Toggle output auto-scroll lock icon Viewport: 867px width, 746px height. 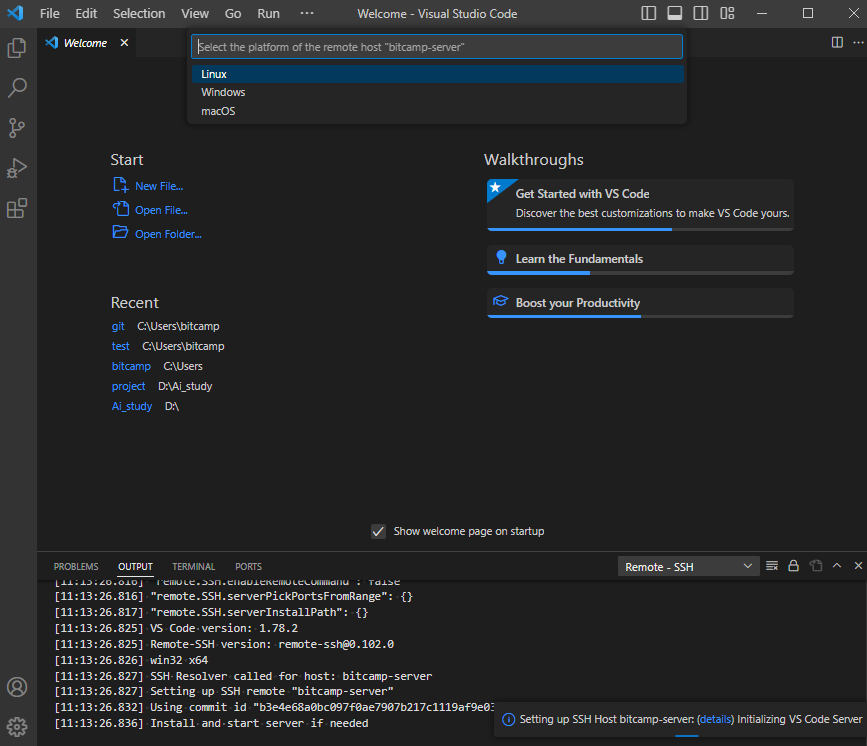coord(793,566)
